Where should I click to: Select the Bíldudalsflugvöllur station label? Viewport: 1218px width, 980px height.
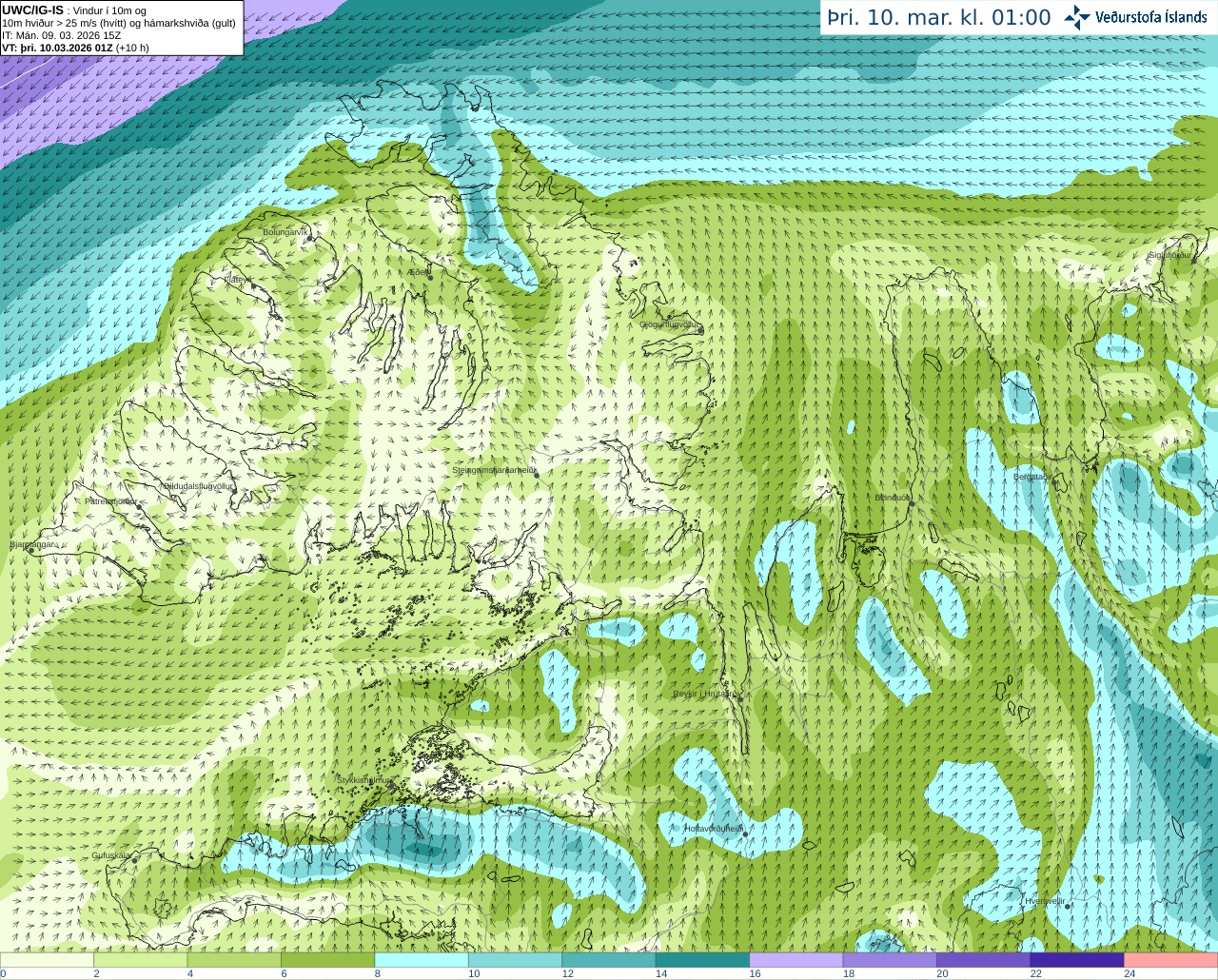[x=199, y=486]
